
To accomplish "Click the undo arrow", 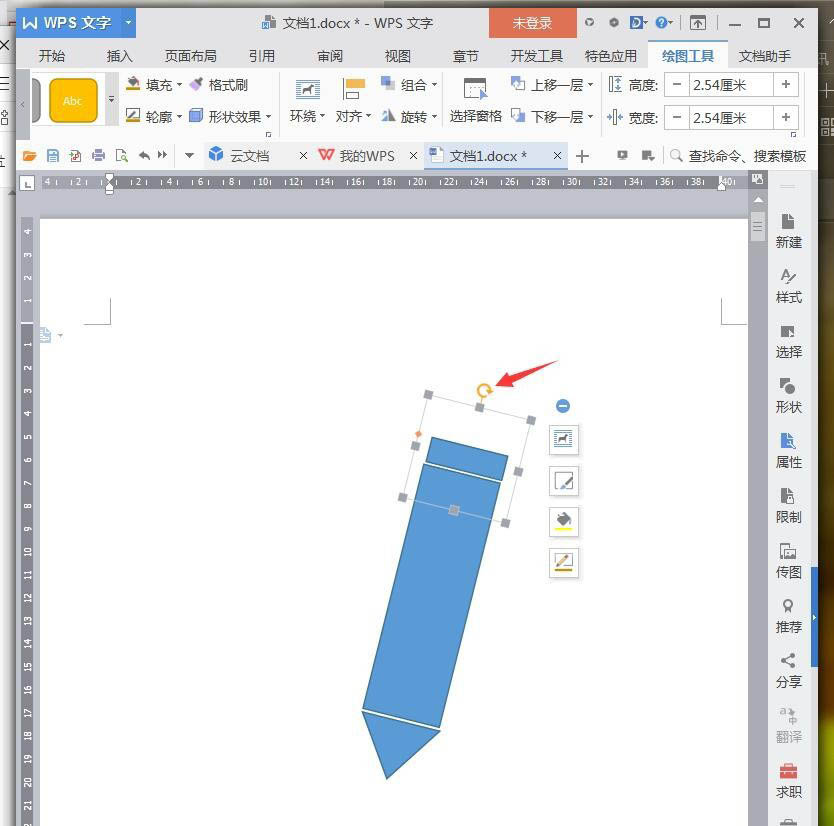I will 144,155.
